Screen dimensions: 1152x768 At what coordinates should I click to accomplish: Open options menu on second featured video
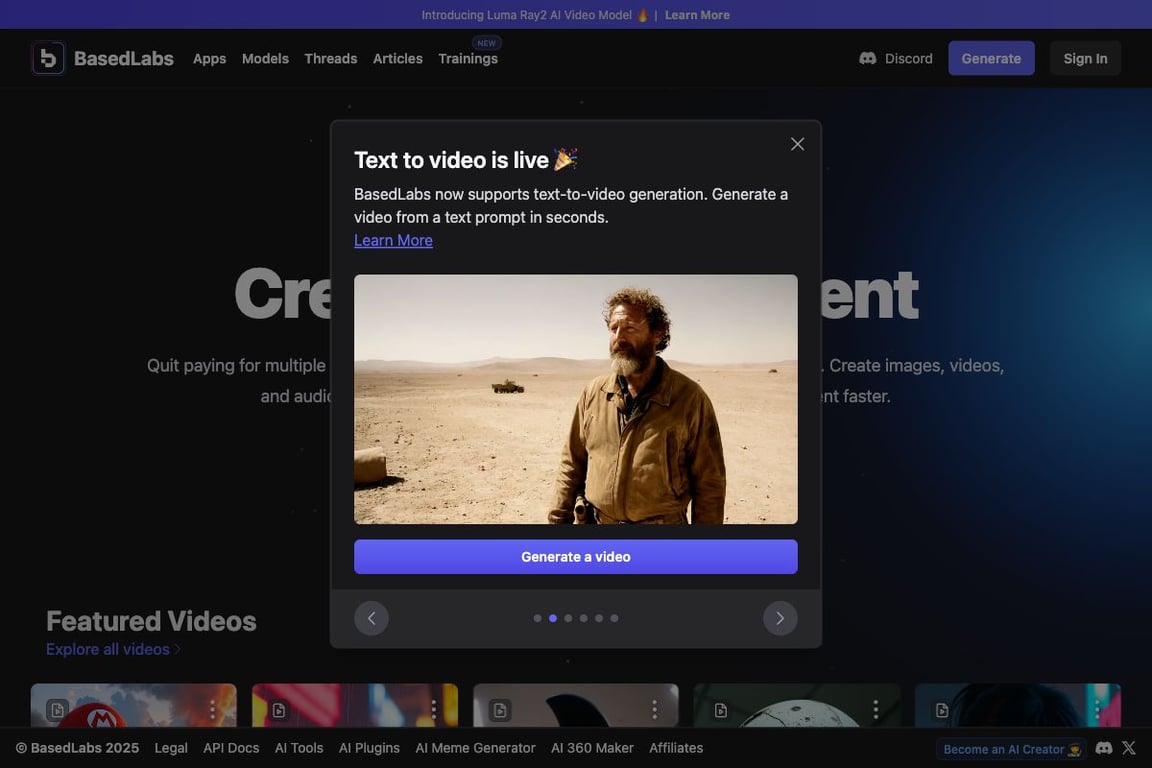point(433,709)
